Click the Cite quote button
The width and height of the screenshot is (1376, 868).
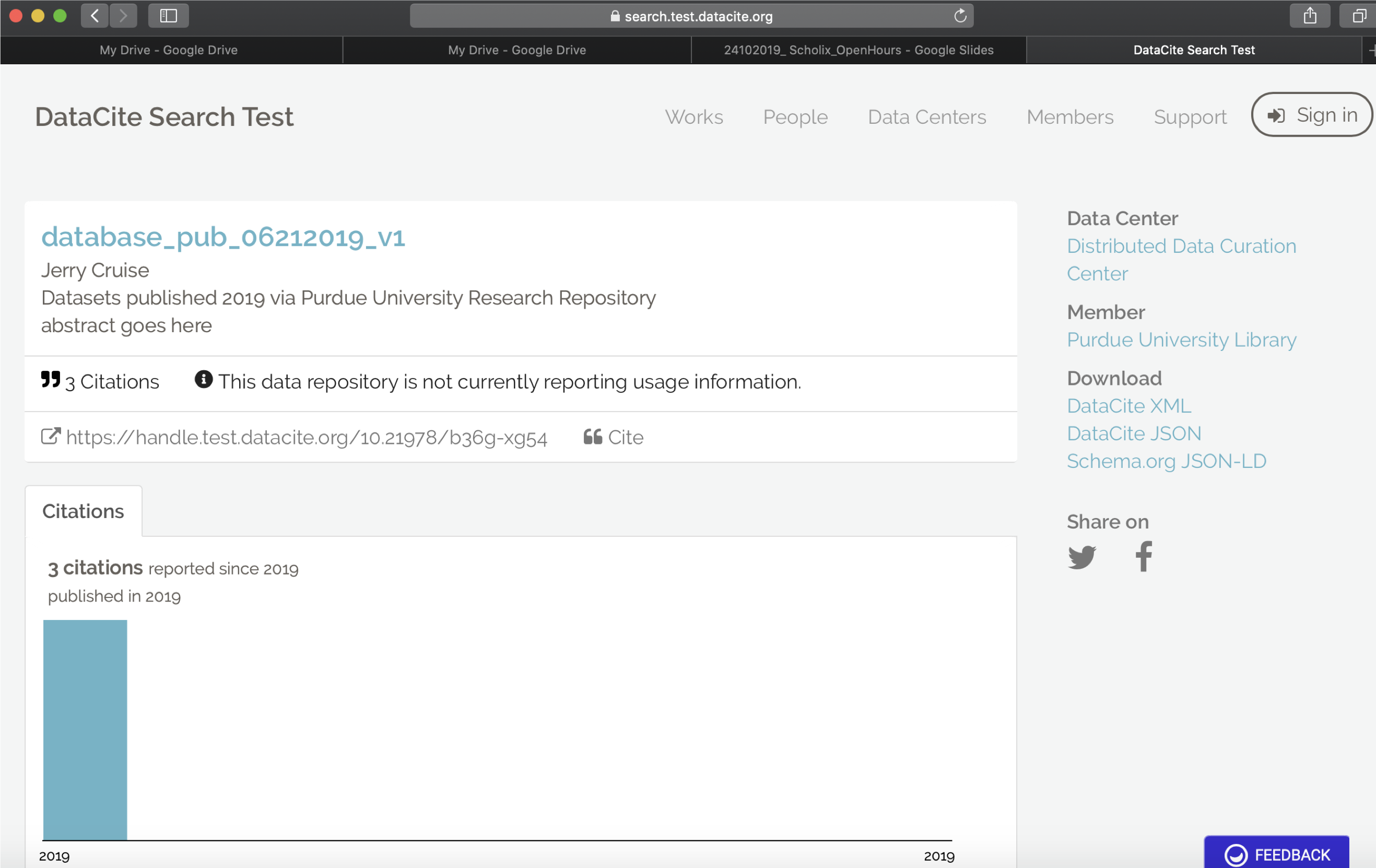[x=613, y=437]
